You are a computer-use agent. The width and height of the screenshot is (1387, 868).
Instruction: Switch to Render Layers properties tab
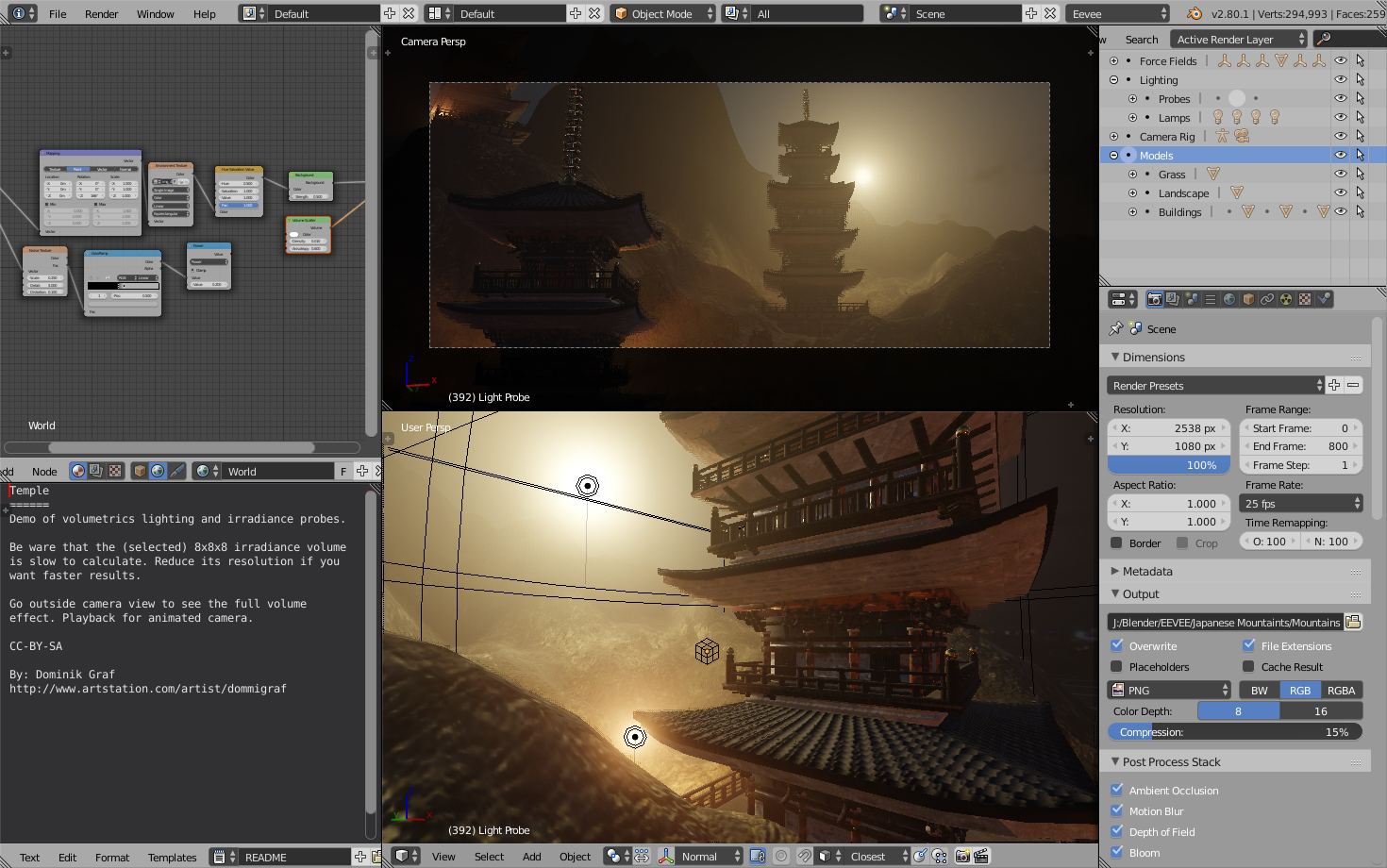1173,299
